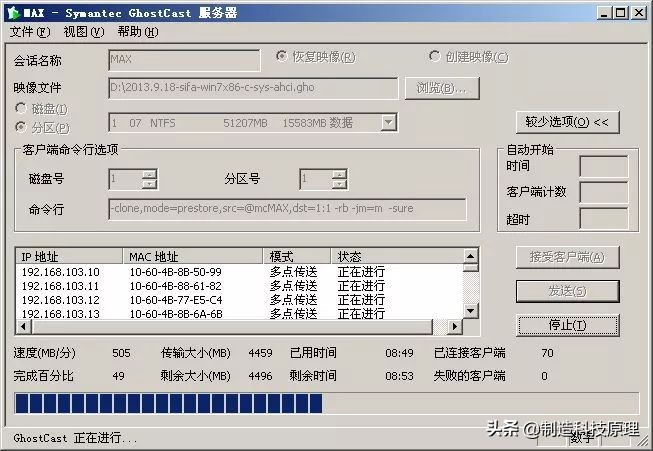This screenshot has width=653, height=451.
Task: Click the 会话名称 input field with MAX
Action: (x=184, y=60)
